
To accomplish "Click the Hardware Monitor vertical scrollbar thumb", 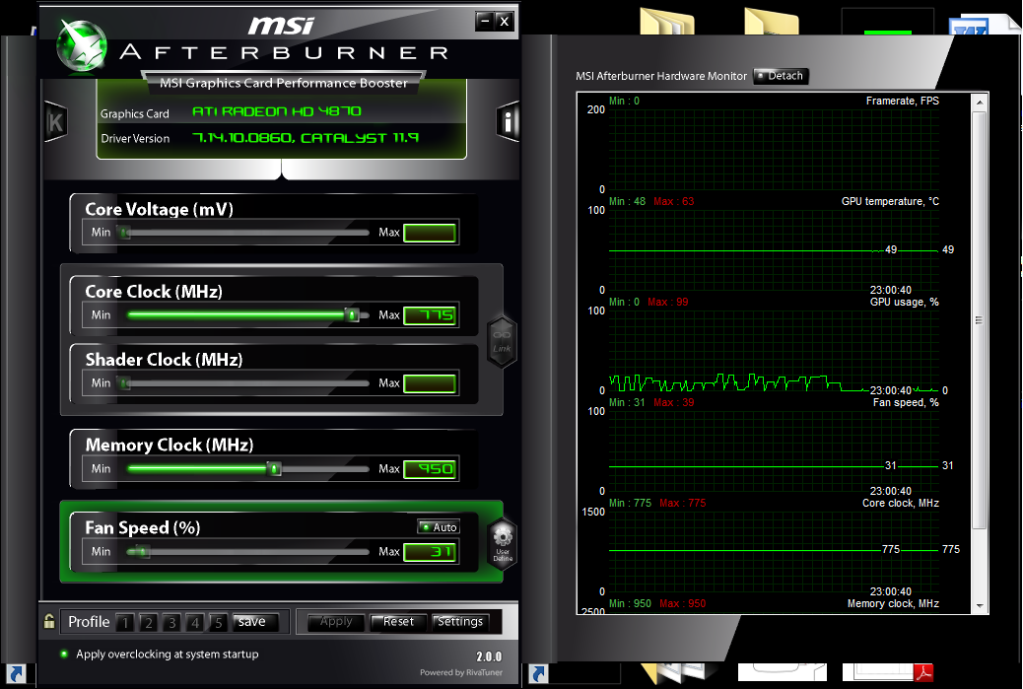I will [x=979, y=320].
